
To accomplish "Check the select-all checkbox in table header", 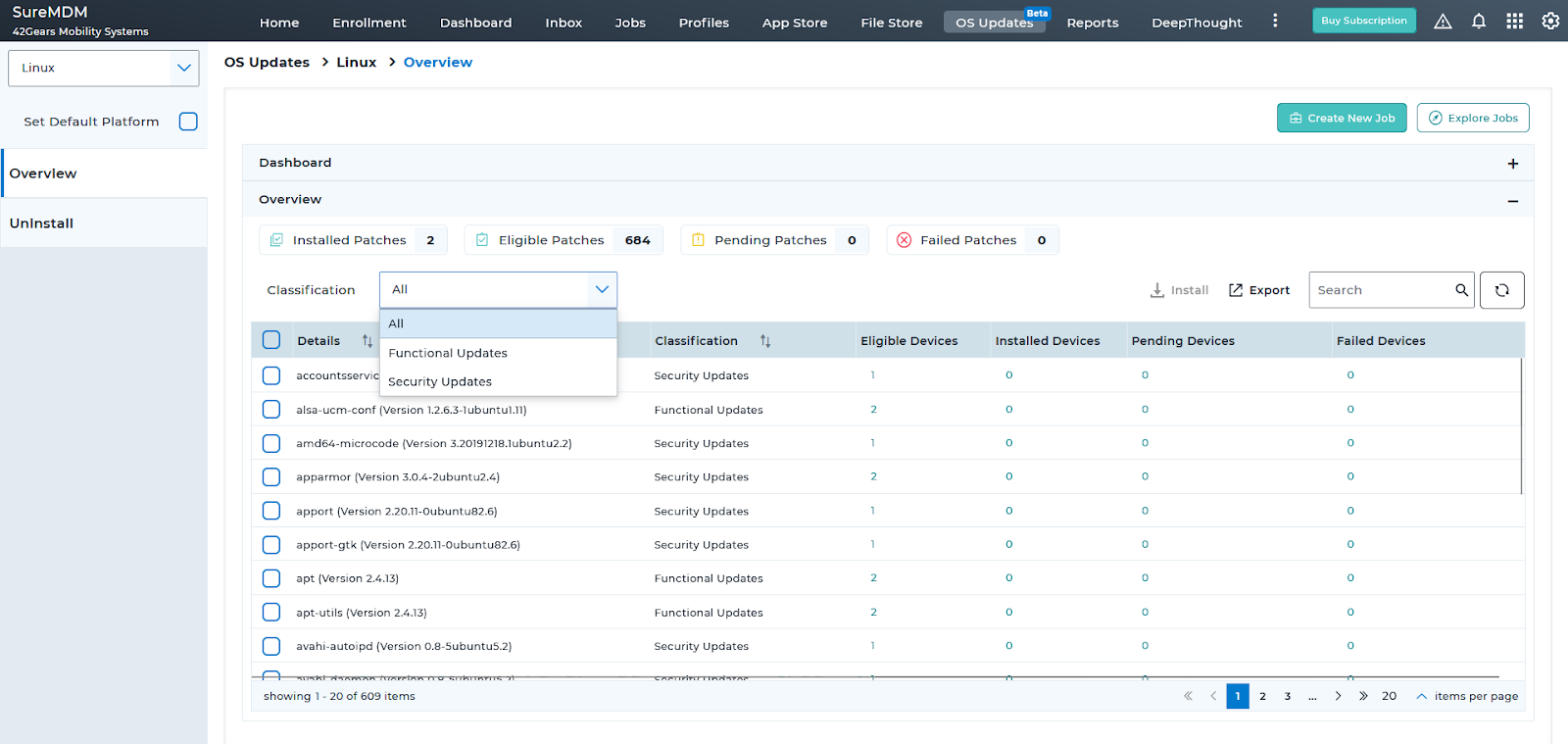I will pos(271,340).
